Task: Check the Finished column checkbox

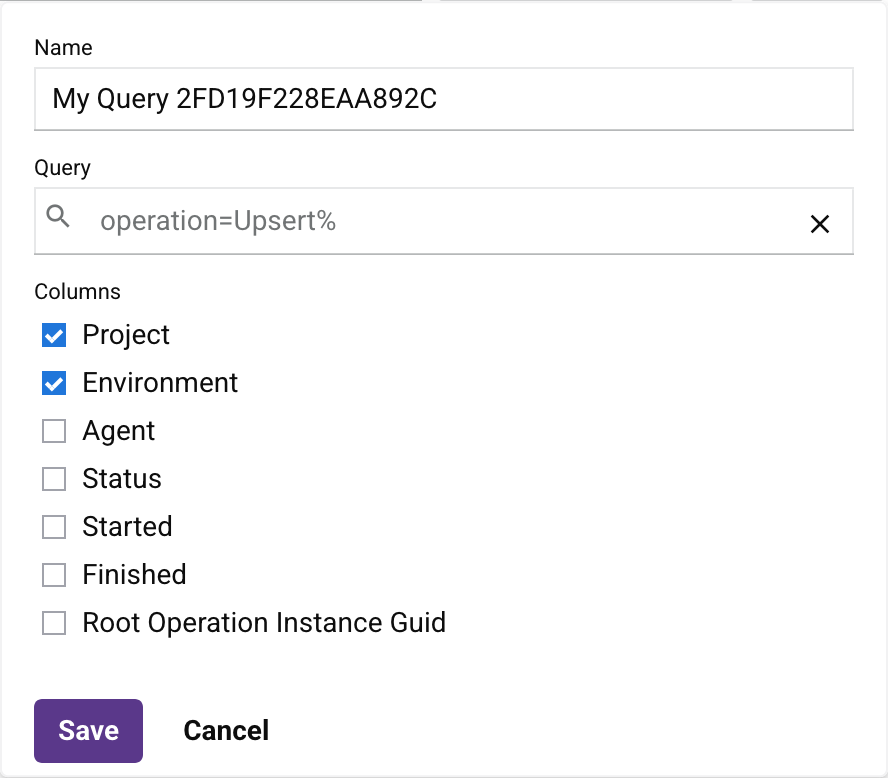Action: pyautogui.click(x=53, y=575)
